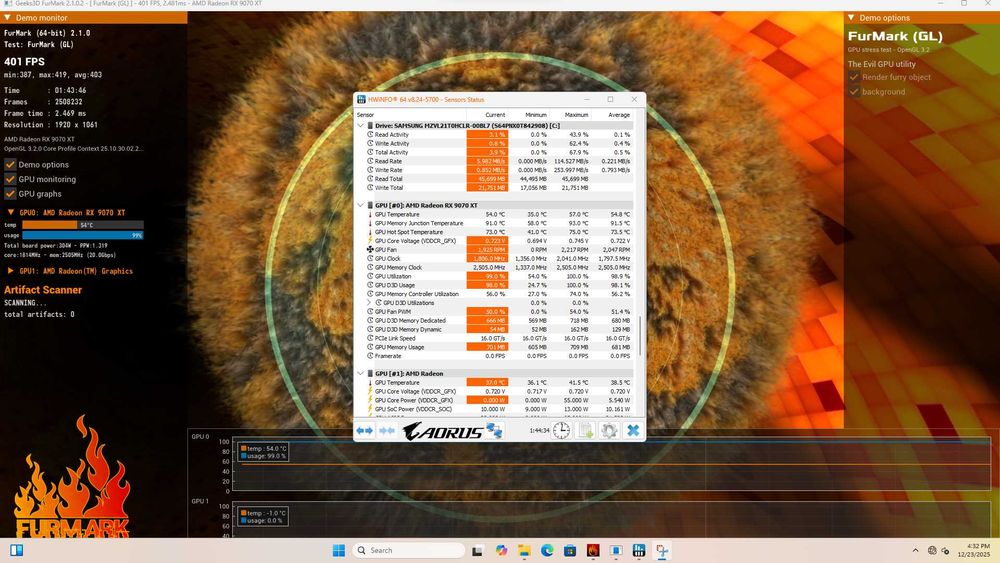Open File Explorer from taskbar

coord(524,550)
